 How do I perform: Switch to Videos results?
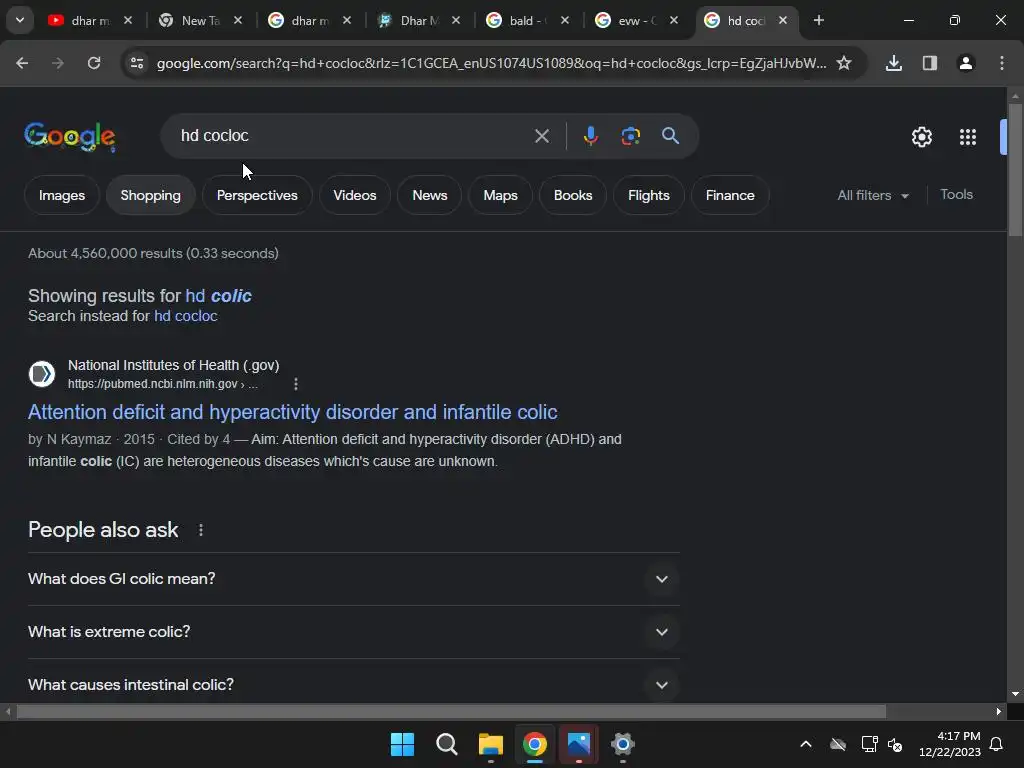coord(355,195)
